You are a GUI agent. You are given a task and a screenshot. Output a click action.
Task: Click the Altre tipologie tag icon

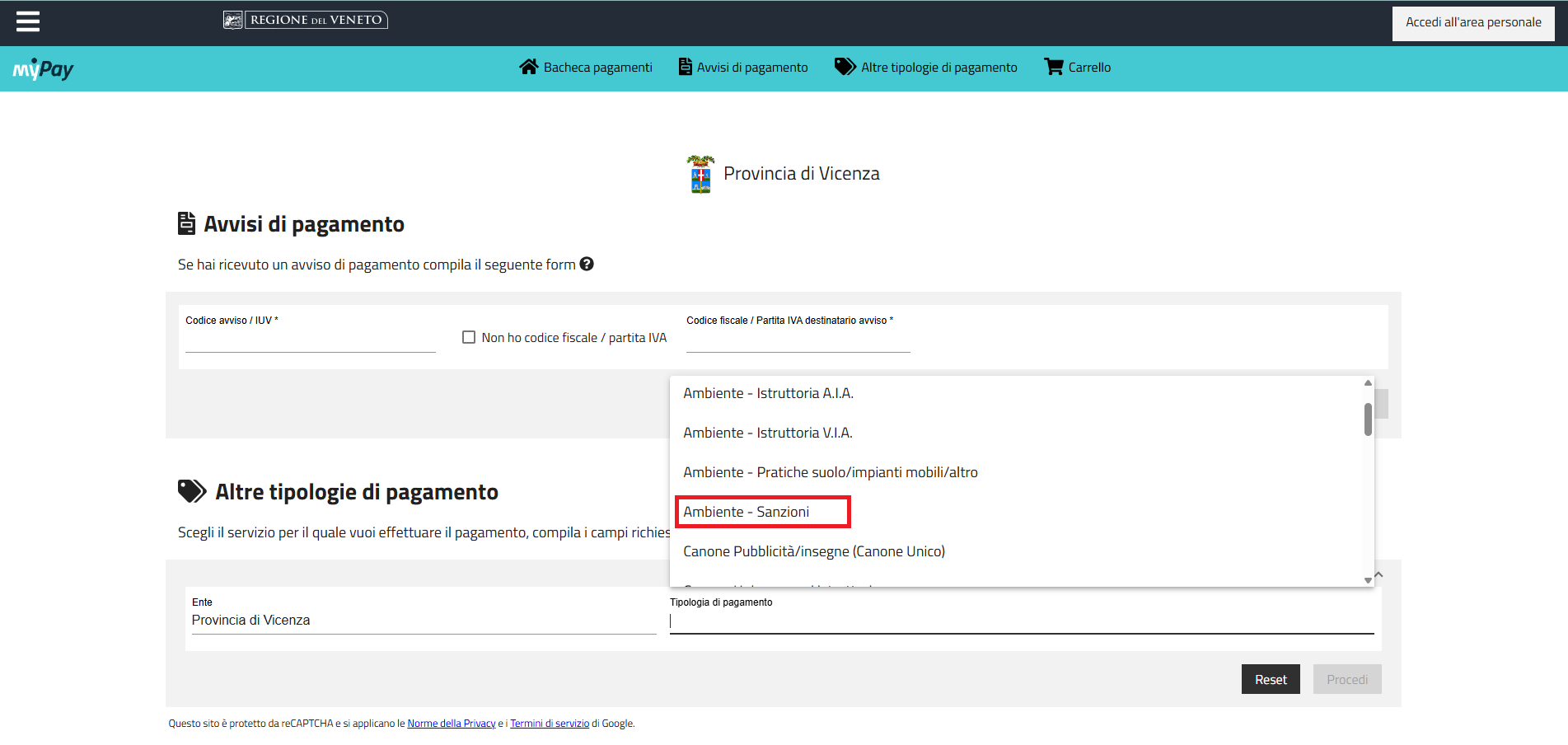click(x=845, y=67)
